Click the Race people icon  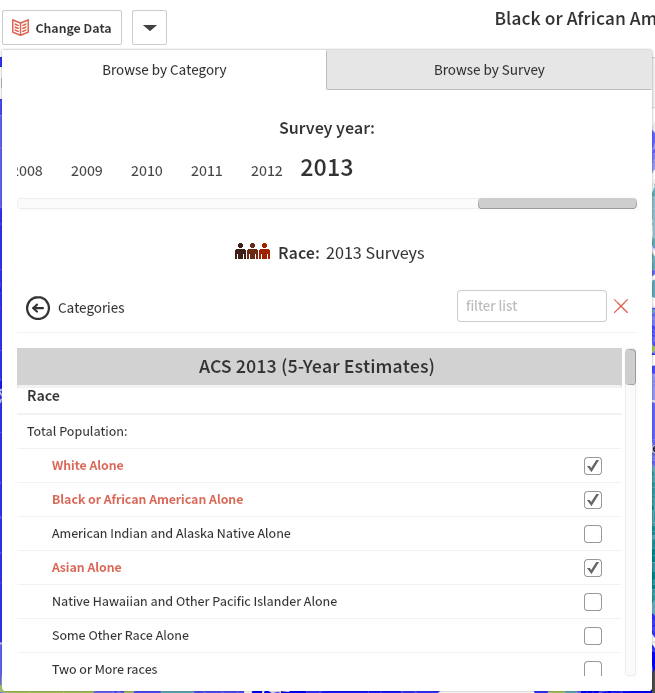(252, 252)
